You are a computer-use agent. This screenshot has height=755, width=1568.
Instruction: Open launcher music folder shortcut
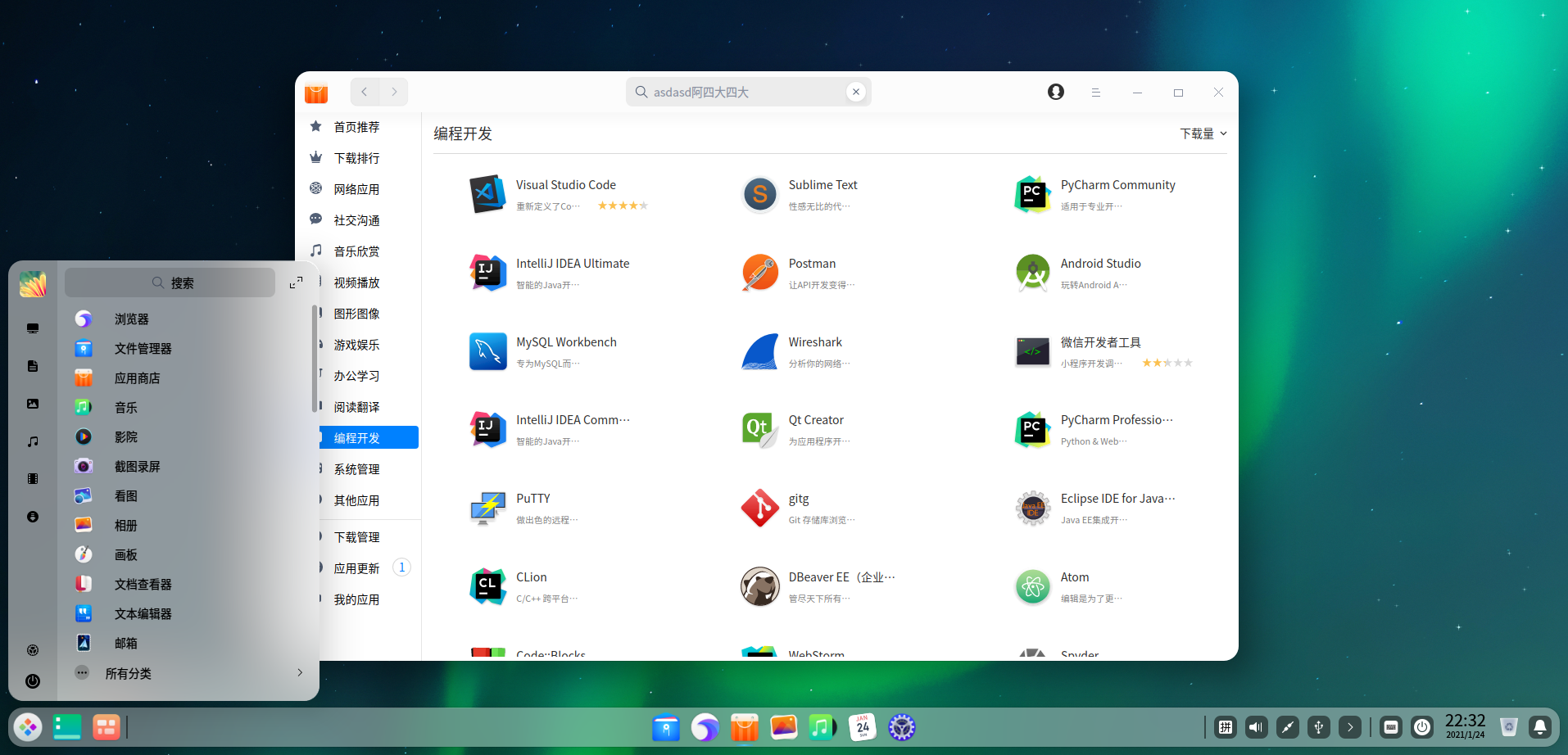[x=33, y=441]
